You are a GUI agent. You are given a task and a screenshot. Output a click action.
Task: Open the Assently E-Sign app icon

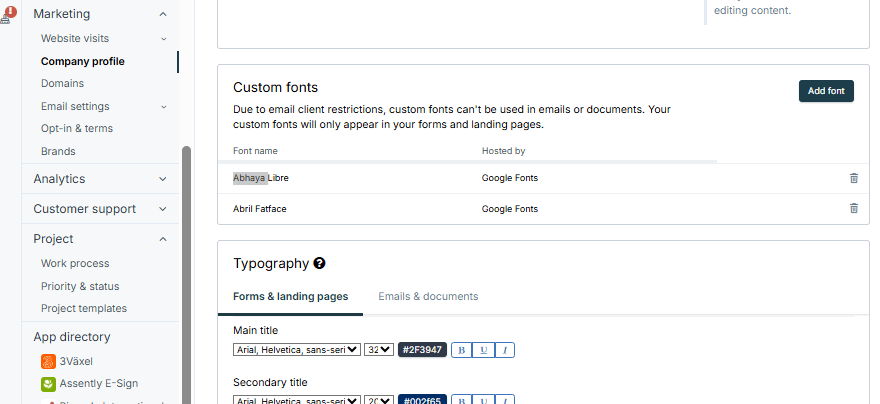coord(48,384)
